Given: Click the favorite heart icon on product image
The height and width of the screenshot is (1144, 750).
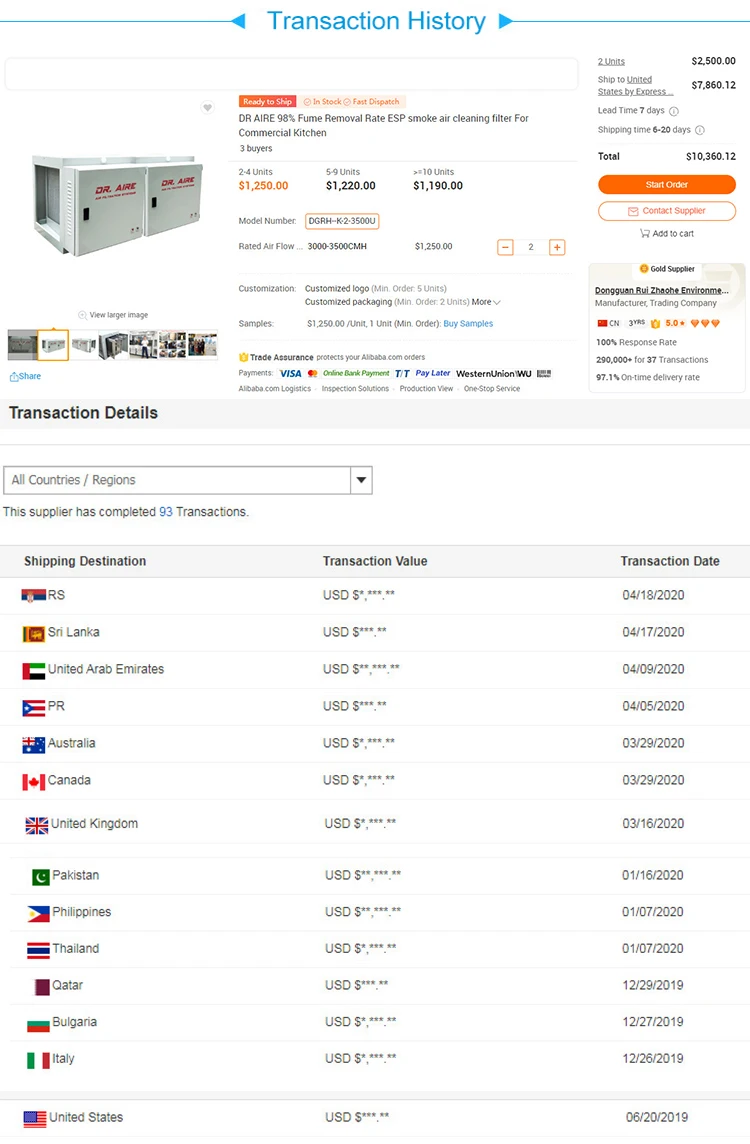Looking at the screenshot, I should coord(207,107).
